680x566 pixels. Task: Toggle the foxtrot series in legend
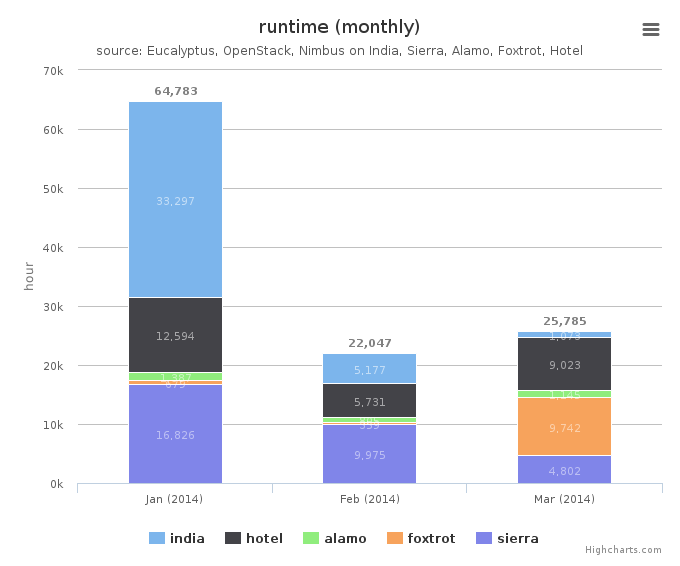(421, 538)
